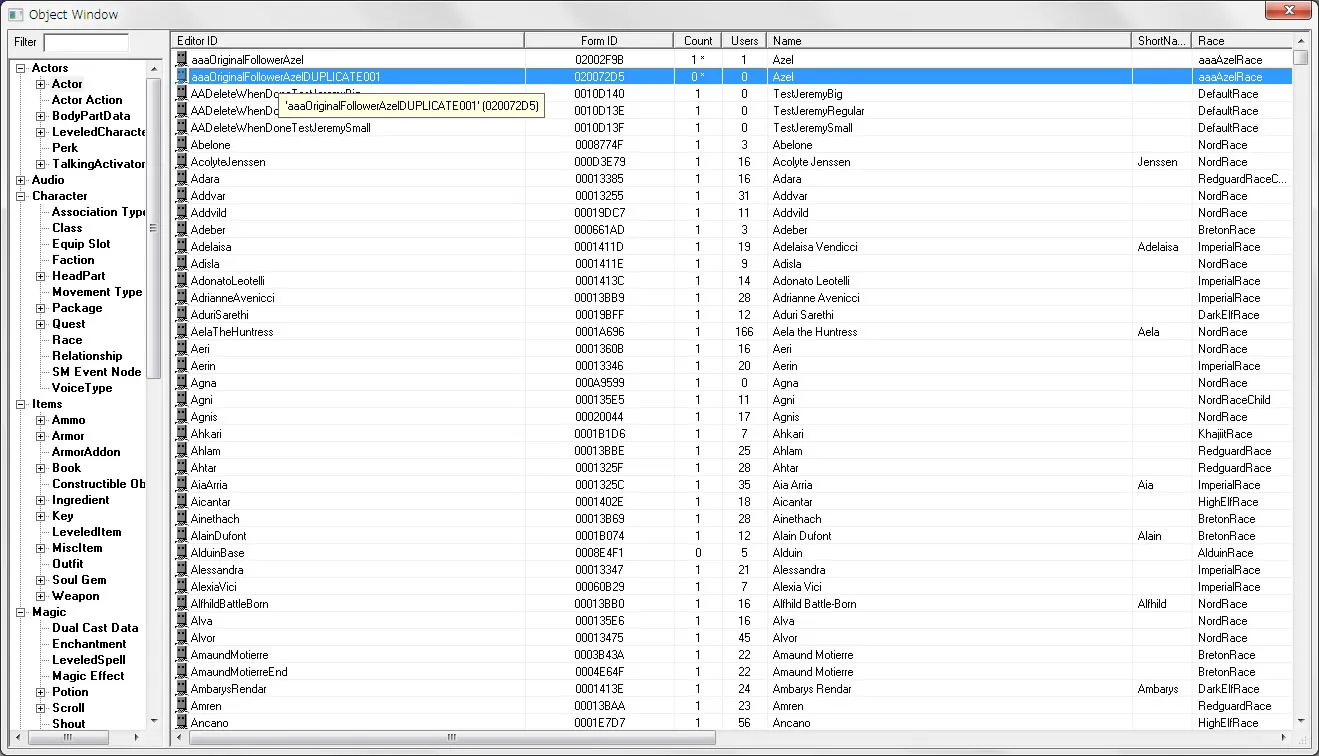Expand the Quest node under Character
Screen dimensions: 1319x756
(x=41, y=324)
